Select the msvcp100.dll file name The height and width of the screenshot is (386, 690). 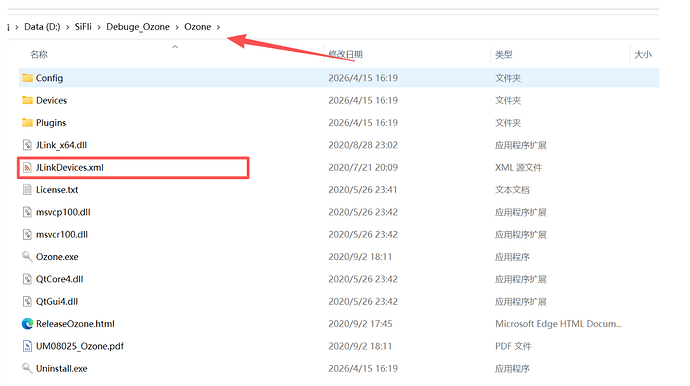63,212
